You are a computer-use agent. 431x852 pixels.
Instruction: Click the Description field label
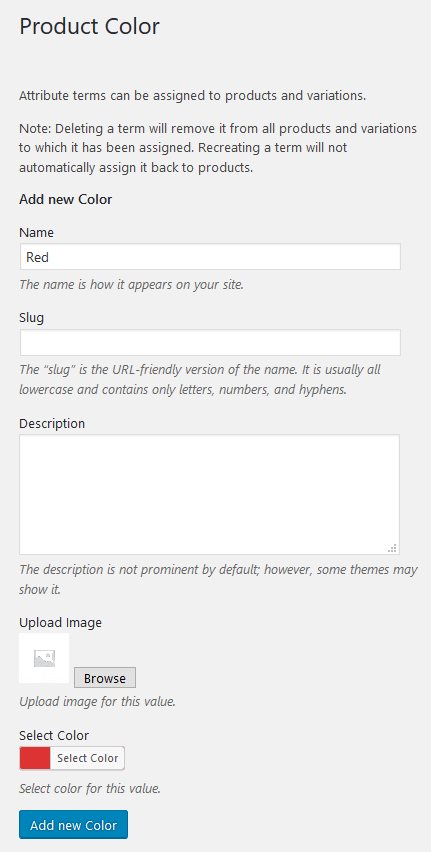(x=52, y=423)
